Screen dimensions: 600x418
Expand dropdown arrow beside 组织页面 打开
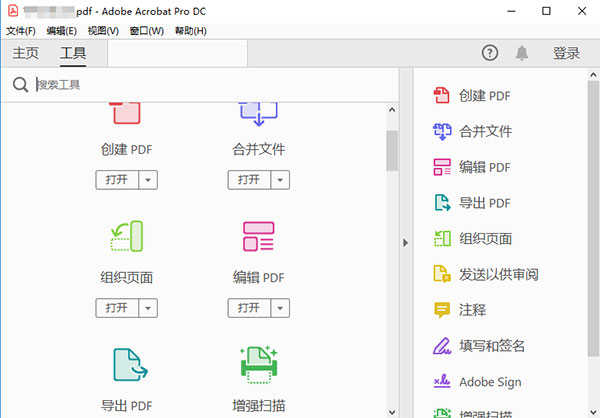click(x=148, y=308)
